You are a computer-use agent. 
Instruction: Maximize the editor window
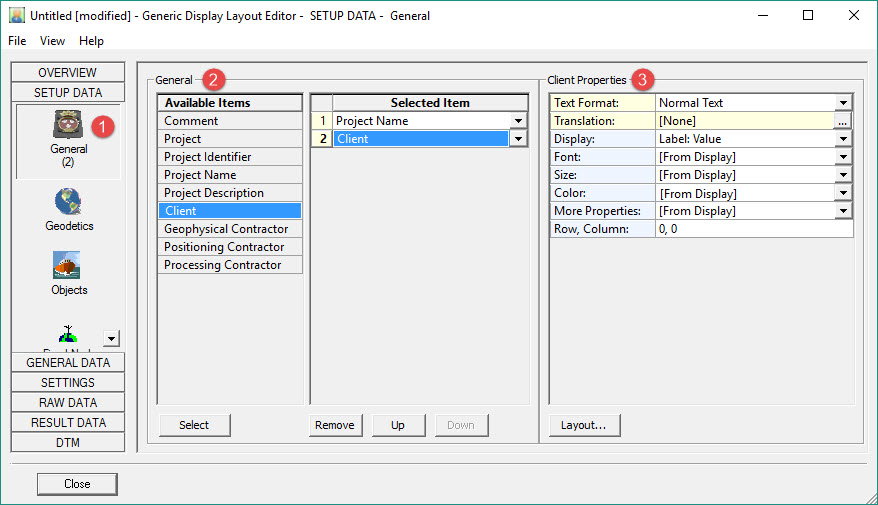pyautogui.click(x=808, y=15)
